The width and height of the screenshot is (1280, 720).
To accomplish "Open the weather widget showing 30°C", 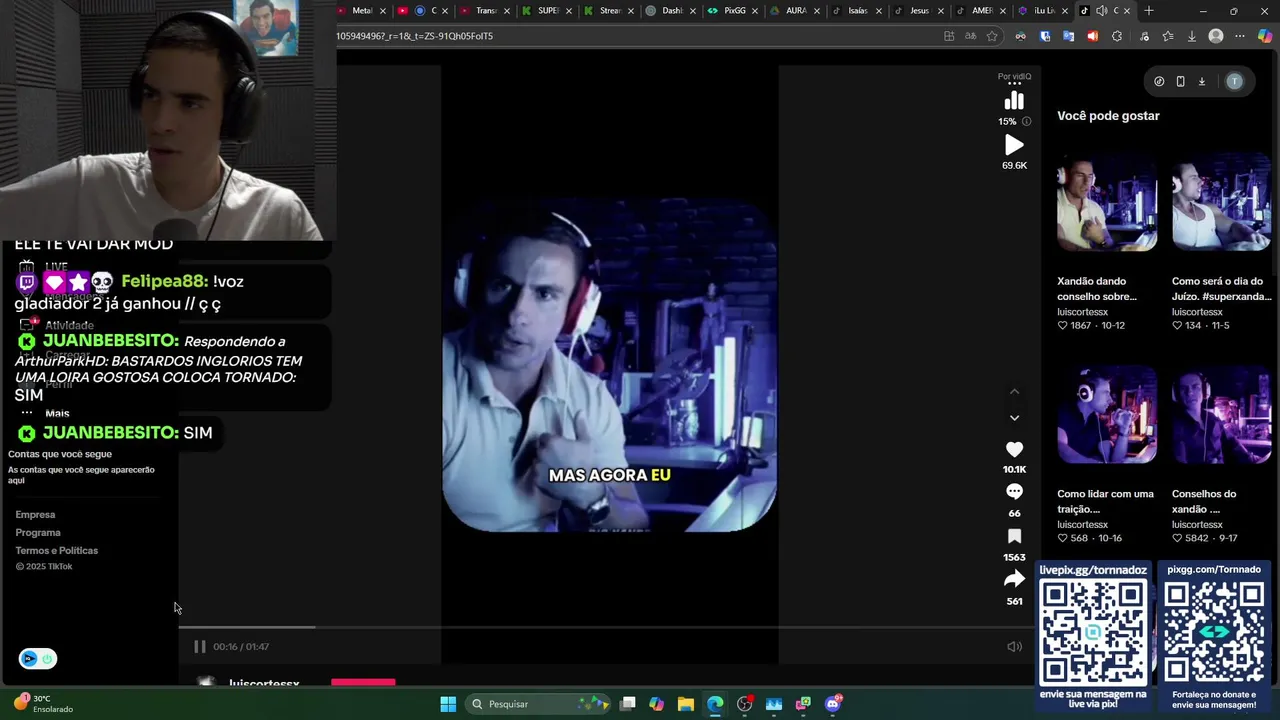I will click(x=43, y=704).
